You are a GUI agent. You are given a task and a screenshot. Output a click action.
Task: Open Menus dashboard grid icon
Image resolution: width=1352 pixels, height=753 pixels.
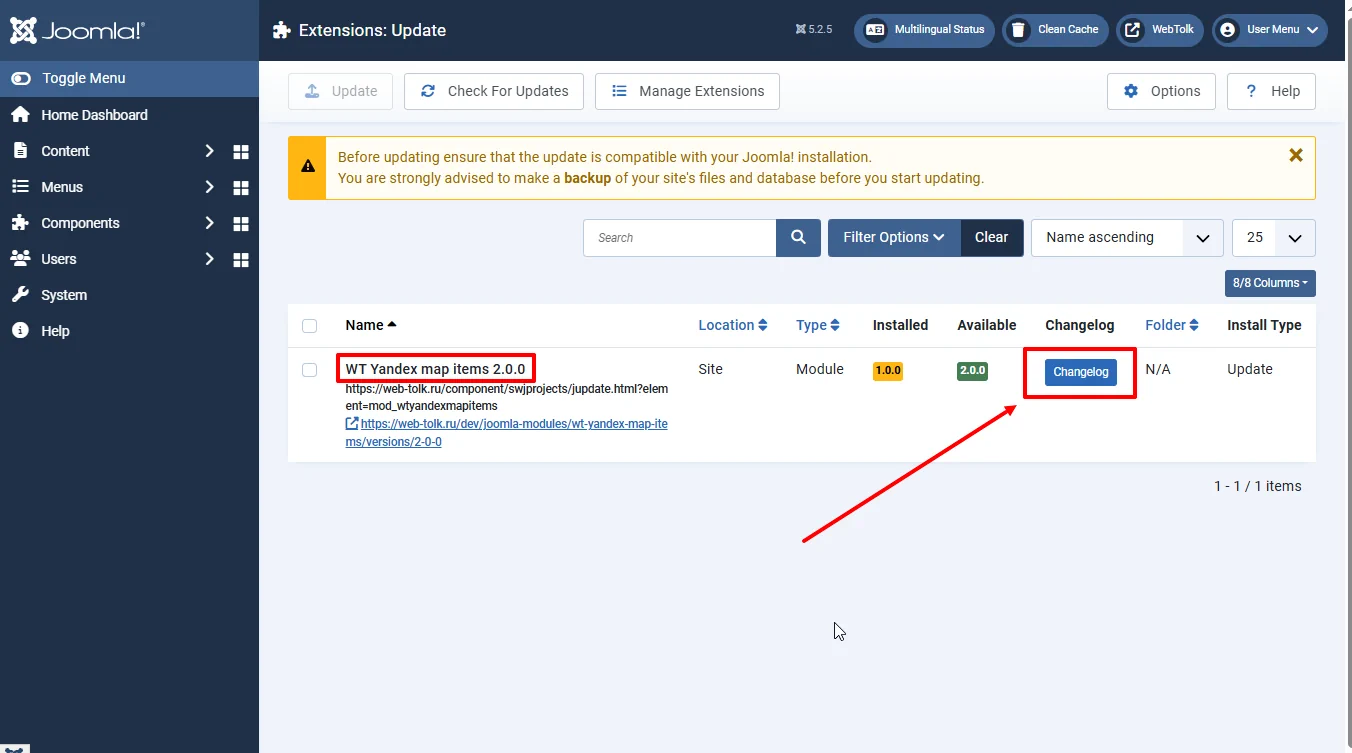point(241,188)
